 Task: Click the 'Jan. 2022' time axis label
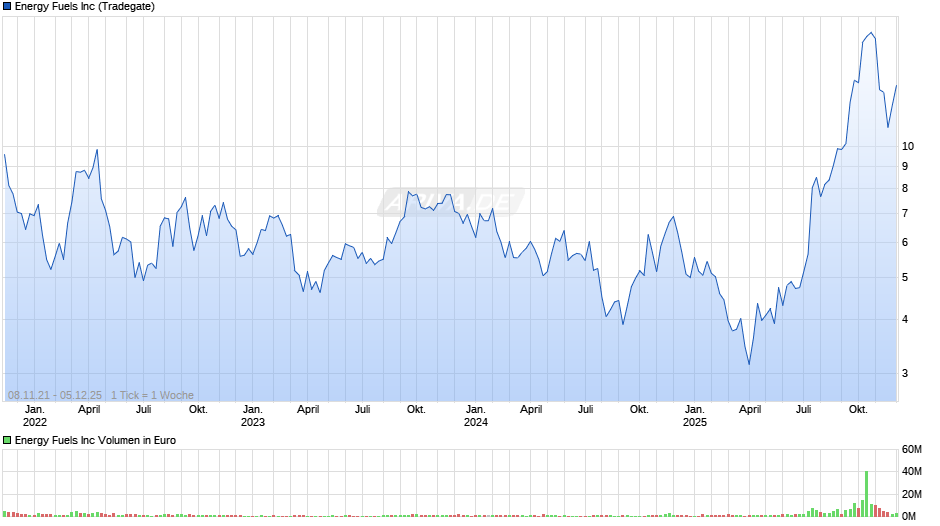35,416
